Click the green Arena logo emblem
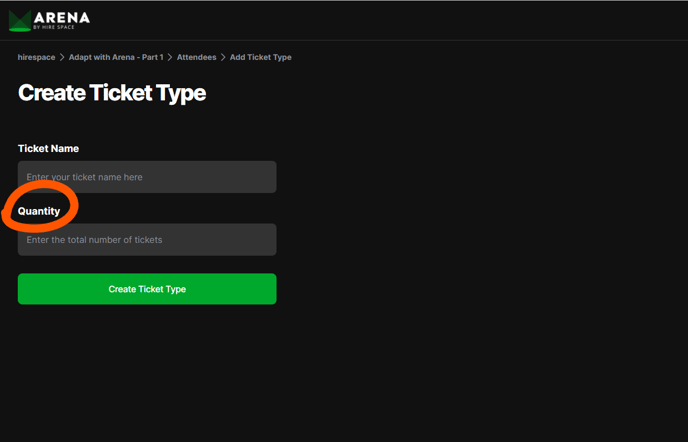The width and height of the screenshot is (688, 442). [x=20, y=21]
